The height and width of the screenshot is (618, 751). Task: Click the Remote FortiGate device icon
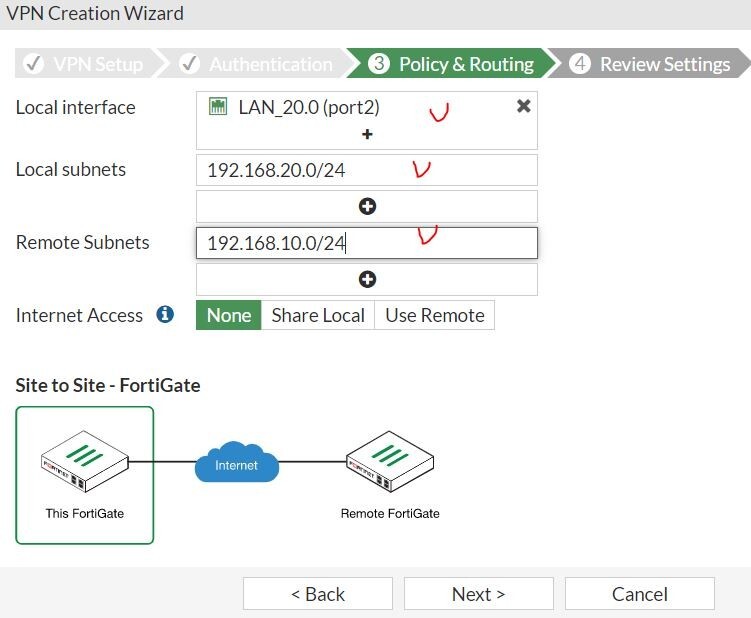pyautogui.click(x=390, y=461)
